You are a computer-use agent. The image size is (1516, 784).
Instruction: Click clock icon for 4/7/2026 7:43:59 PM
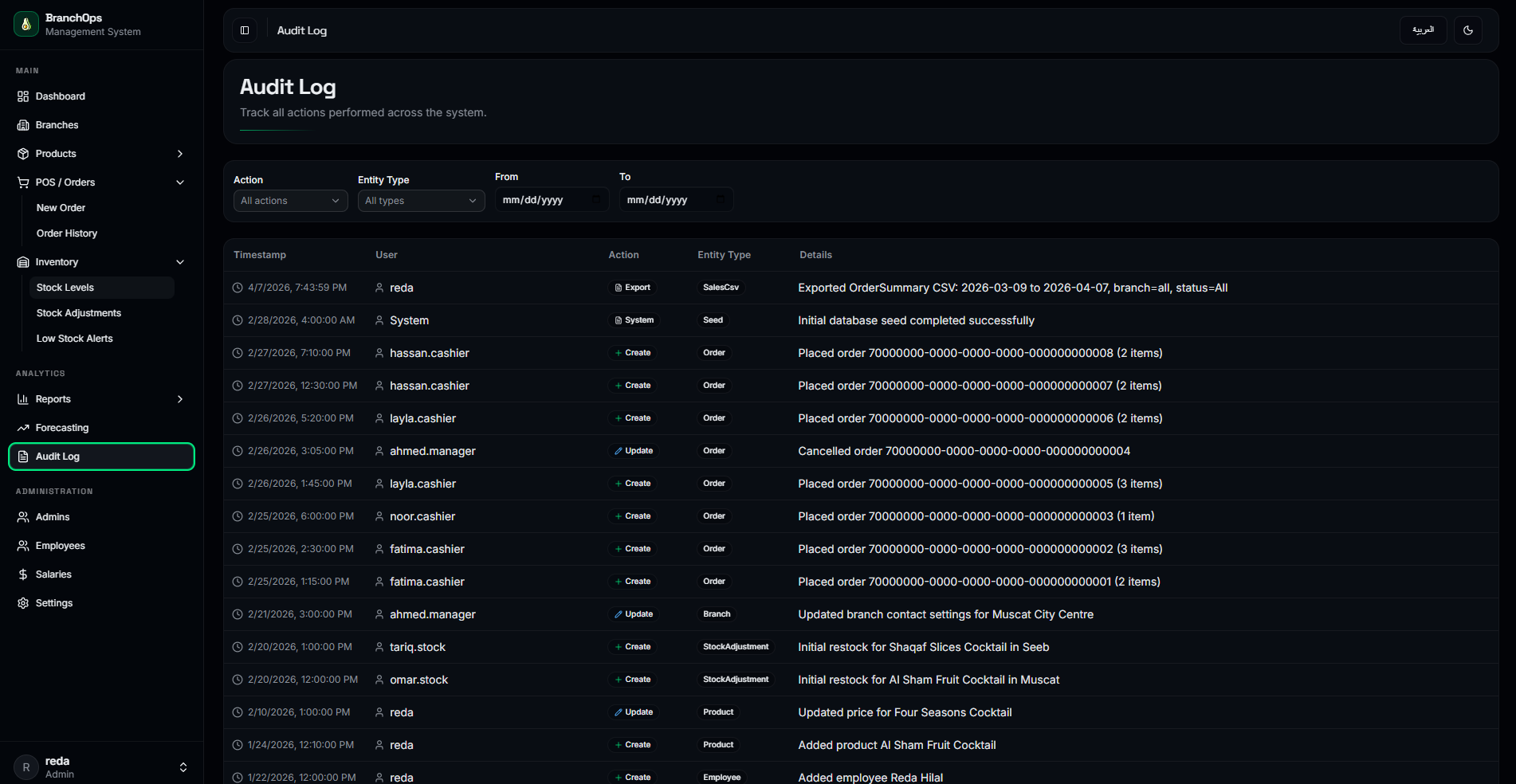click(238, 288)
